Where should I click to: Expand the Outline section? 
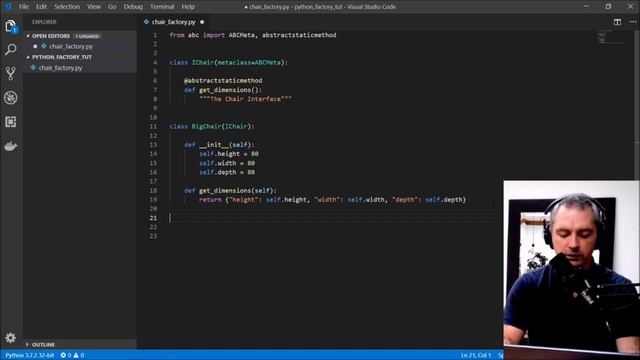point(28,344)
